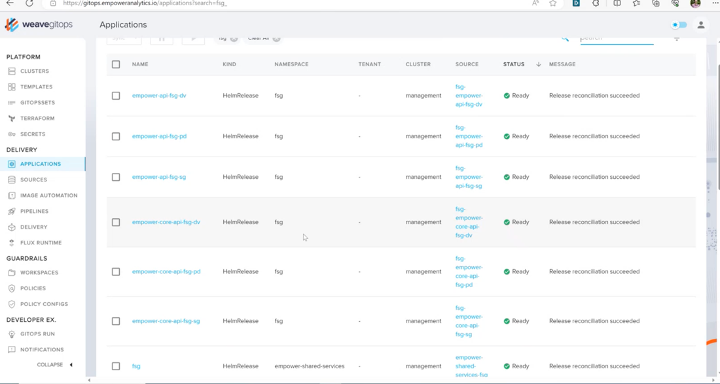
Task: Go to Sources menu item
Action: pyautogui.click(x=34, y=180)
